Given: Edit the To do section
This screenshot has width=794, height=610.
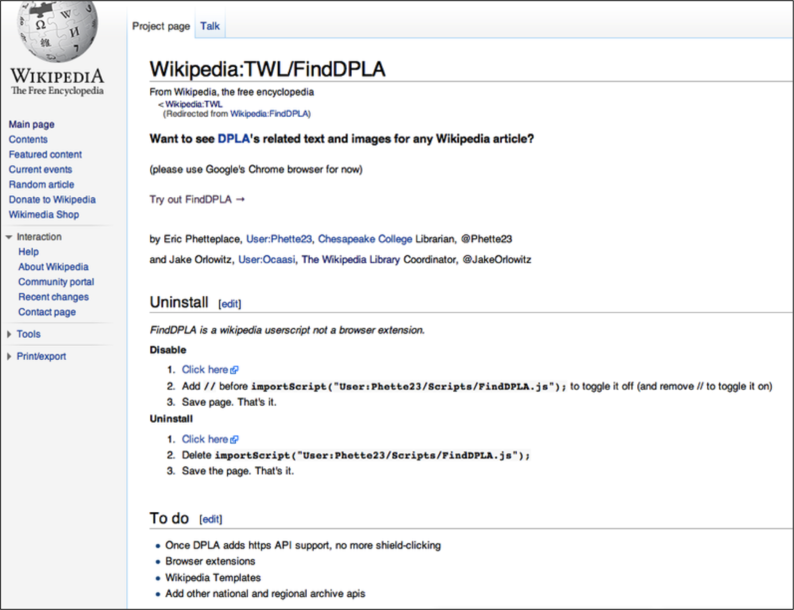Looking at the screenshot, I should click(211, 519).
